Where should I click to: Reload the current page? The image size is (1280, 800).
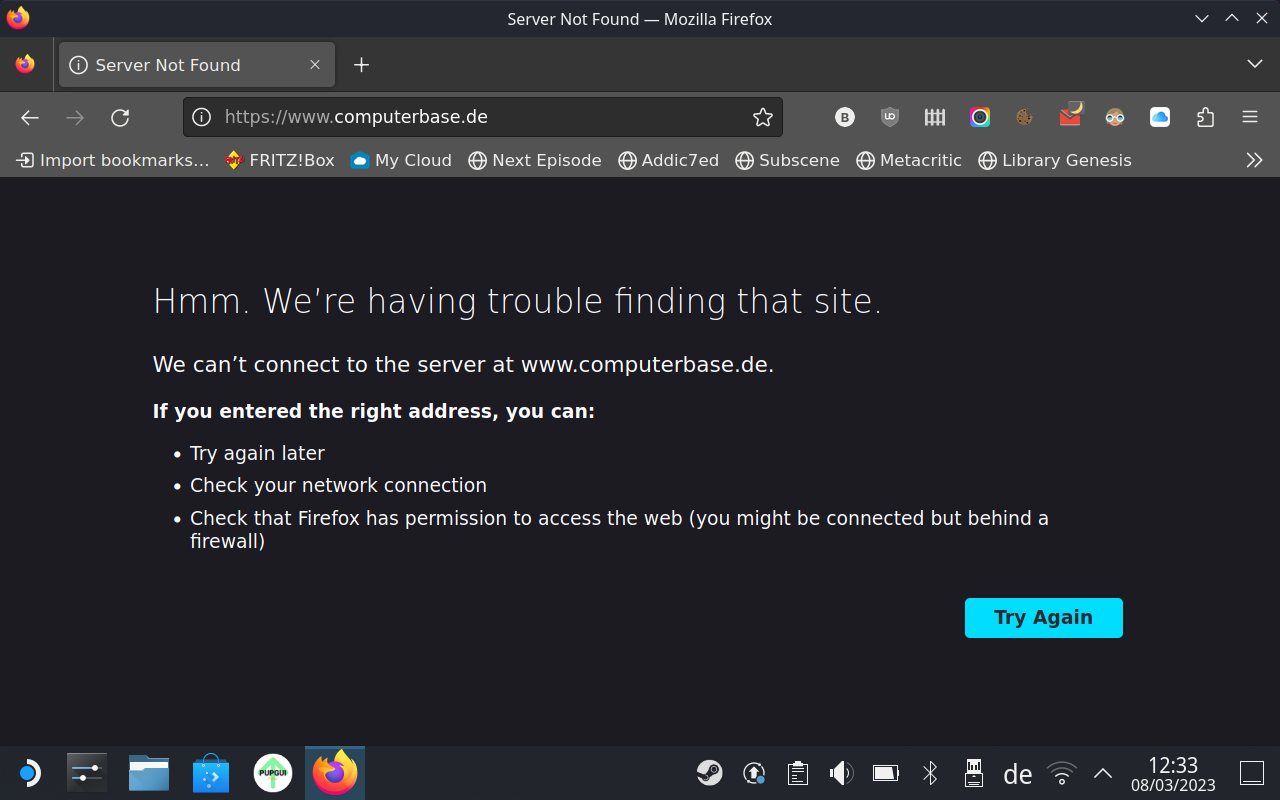[x=120, y=117]
